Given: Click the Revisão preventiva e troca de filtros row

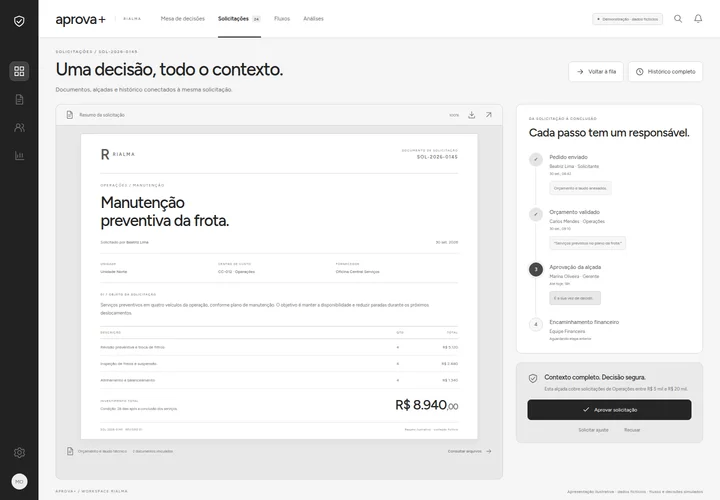Looking at the screenshot, I should (x=279, y=347).
